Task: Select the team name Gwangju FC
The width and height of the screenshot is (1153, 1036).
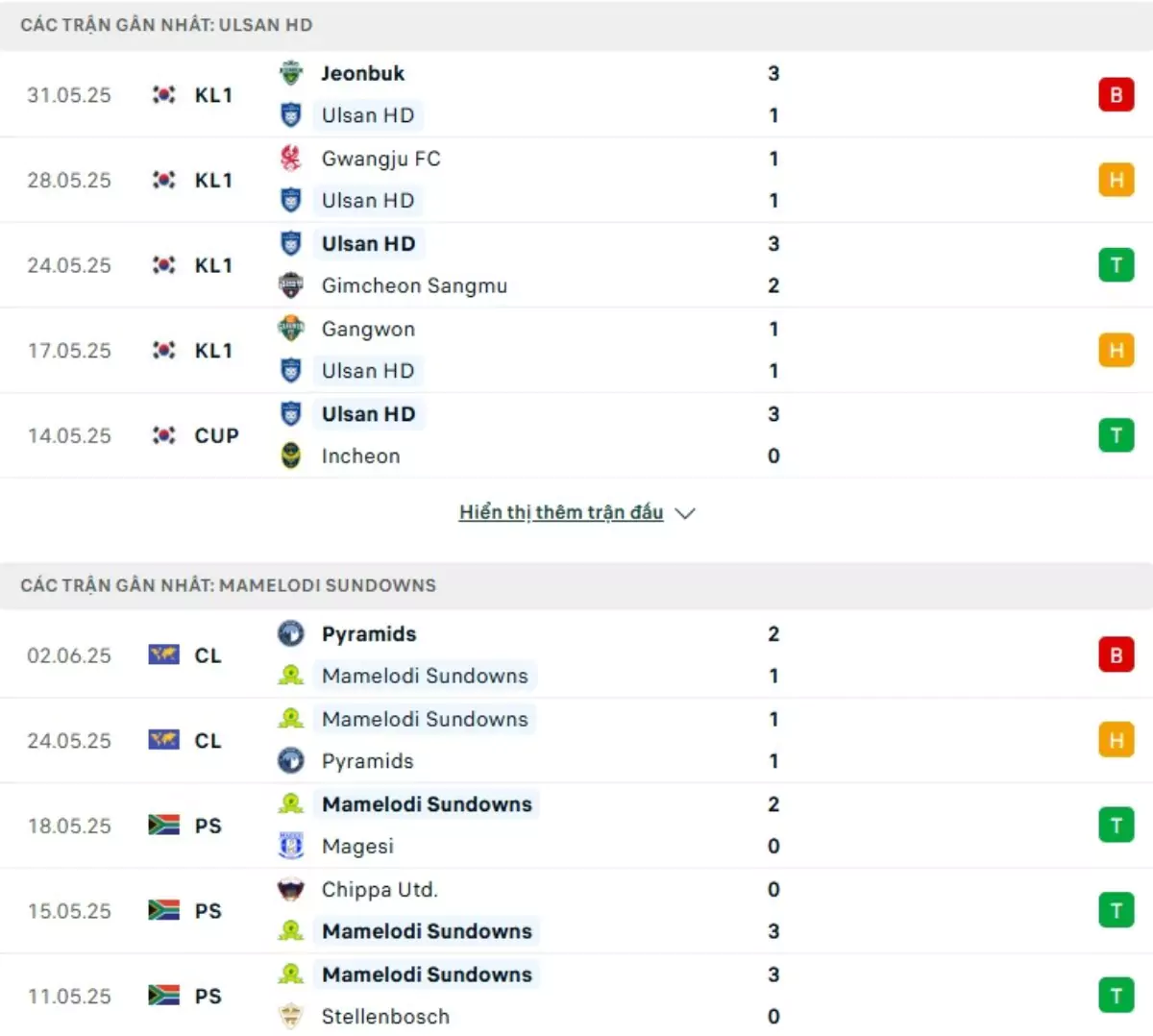Action: 380,159
